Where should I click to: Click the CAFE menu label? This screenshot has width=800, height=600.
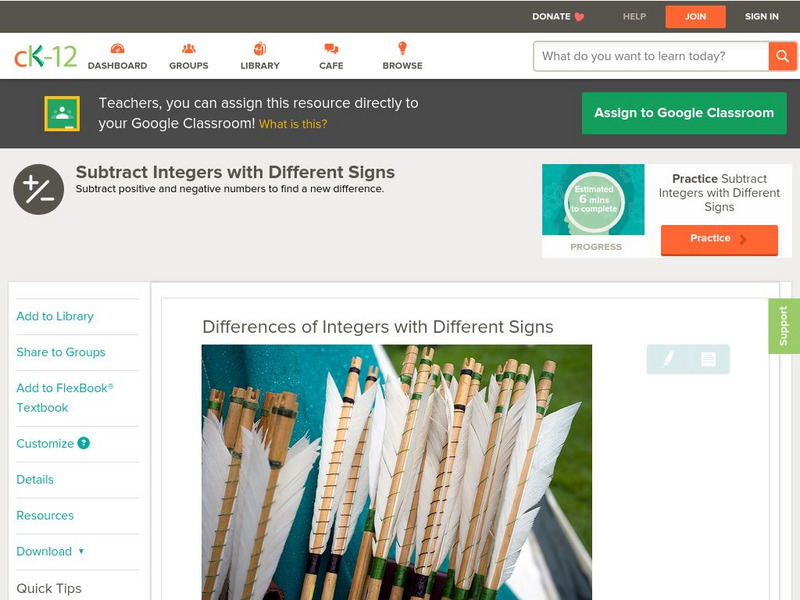[x=331, y=66]
